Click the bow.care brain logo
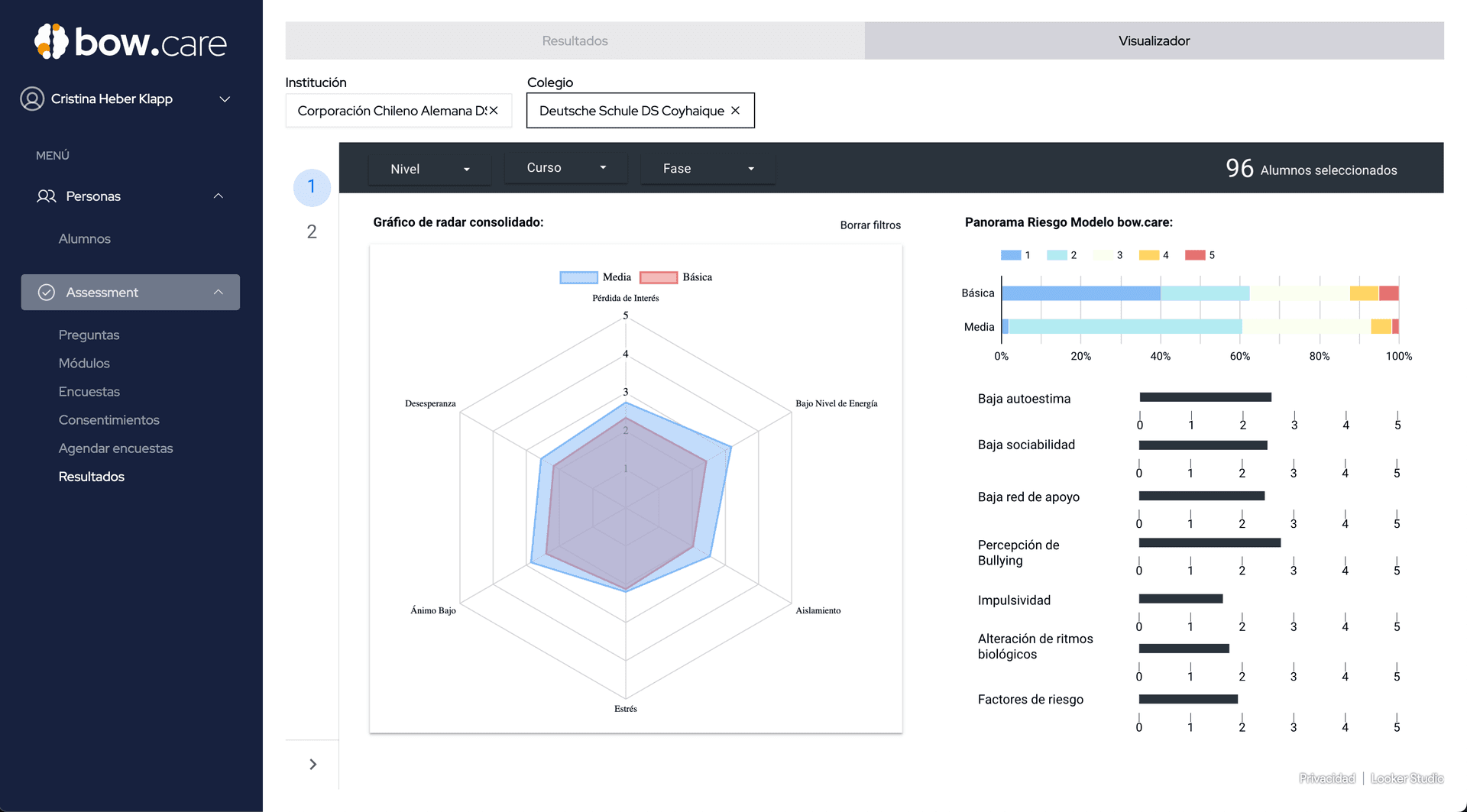The height and width of the screenshot is (812, 1467). coord(52,41)
